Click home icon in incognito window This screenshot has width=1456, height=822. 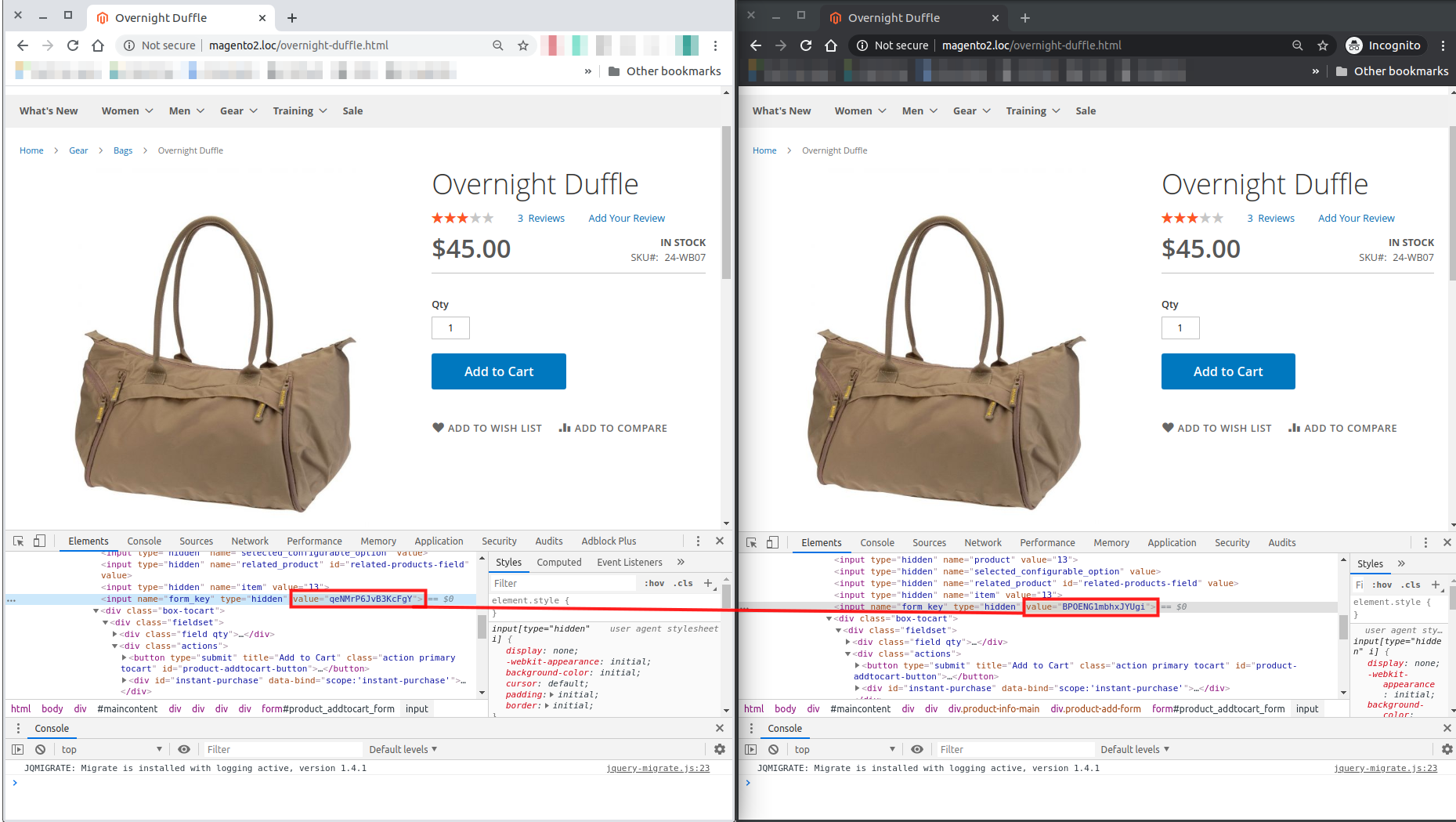(x=831, y=45)
